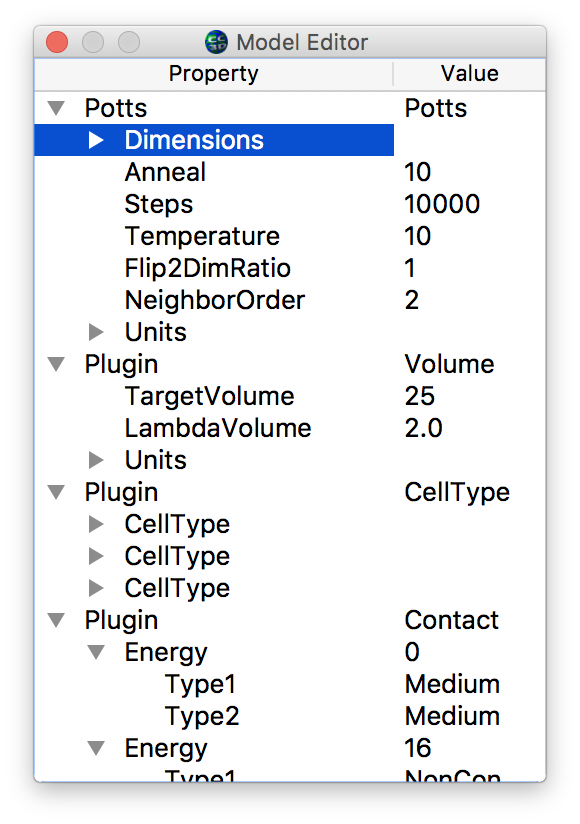Collapse the Volume plugin node
The image size is (580, 824).
coord(56,364)
